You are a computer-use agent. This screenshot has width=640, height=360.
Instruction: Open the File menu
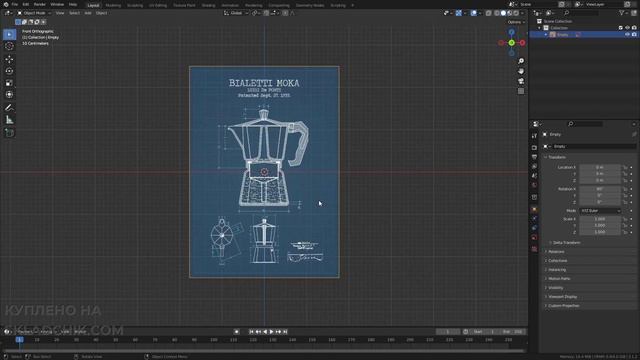pos(15,4)
